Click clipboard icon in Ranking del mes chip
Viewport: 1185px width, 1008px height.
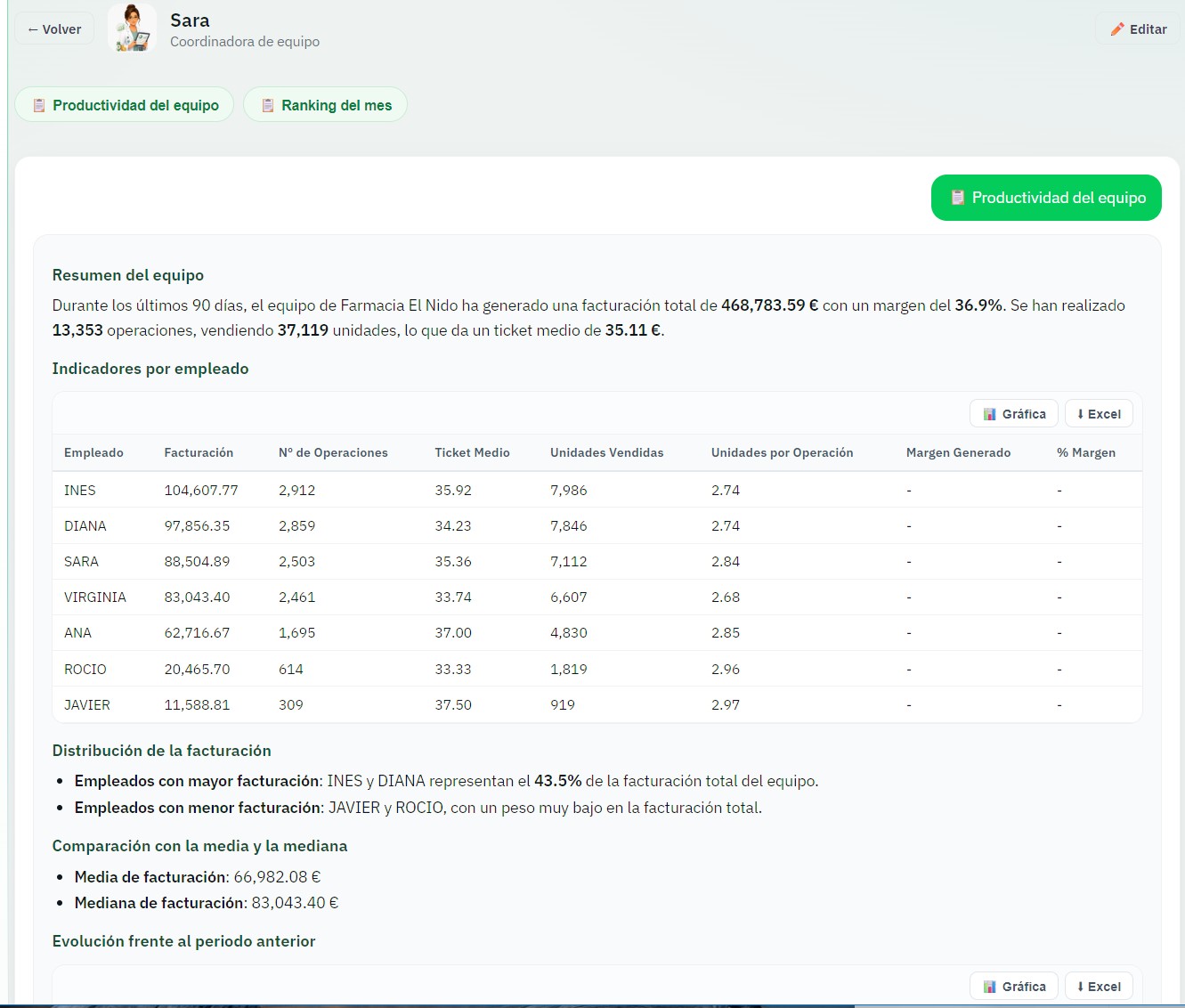coord(268,105)
